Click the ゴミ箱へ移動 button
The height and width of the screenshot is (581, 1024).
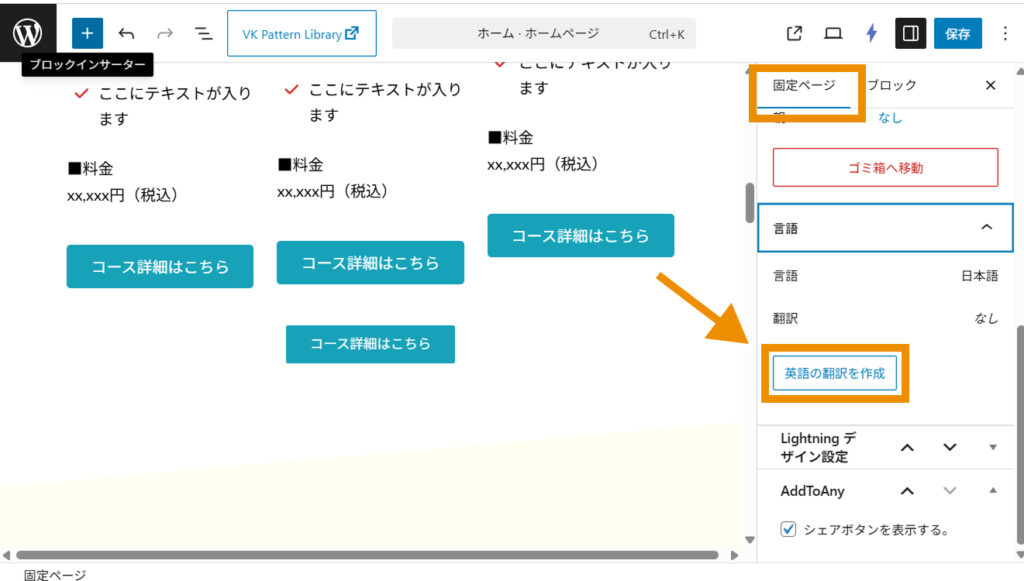[x=885, y=167]
